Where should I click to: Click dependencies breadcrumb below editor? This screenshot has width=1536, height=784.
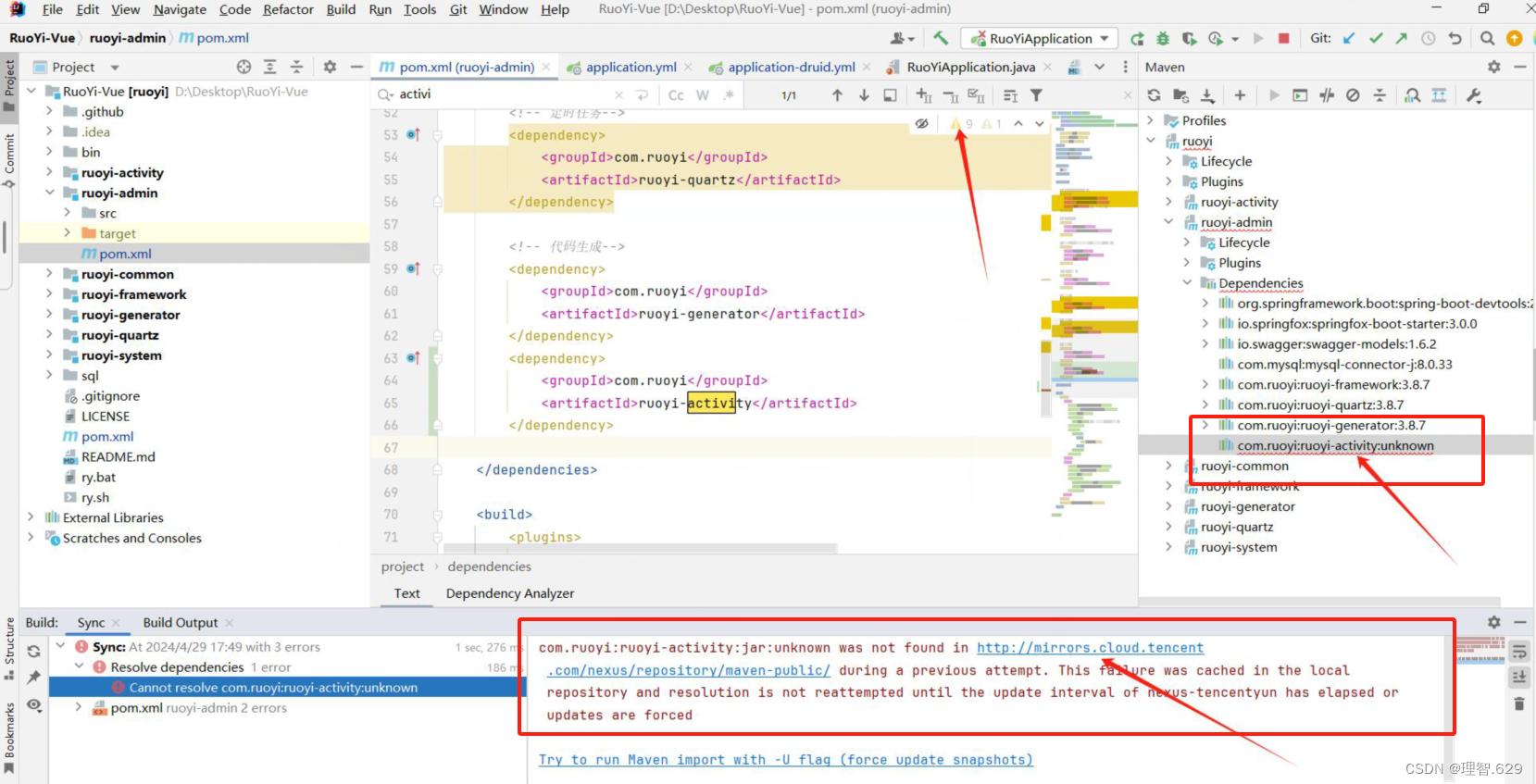489,566
